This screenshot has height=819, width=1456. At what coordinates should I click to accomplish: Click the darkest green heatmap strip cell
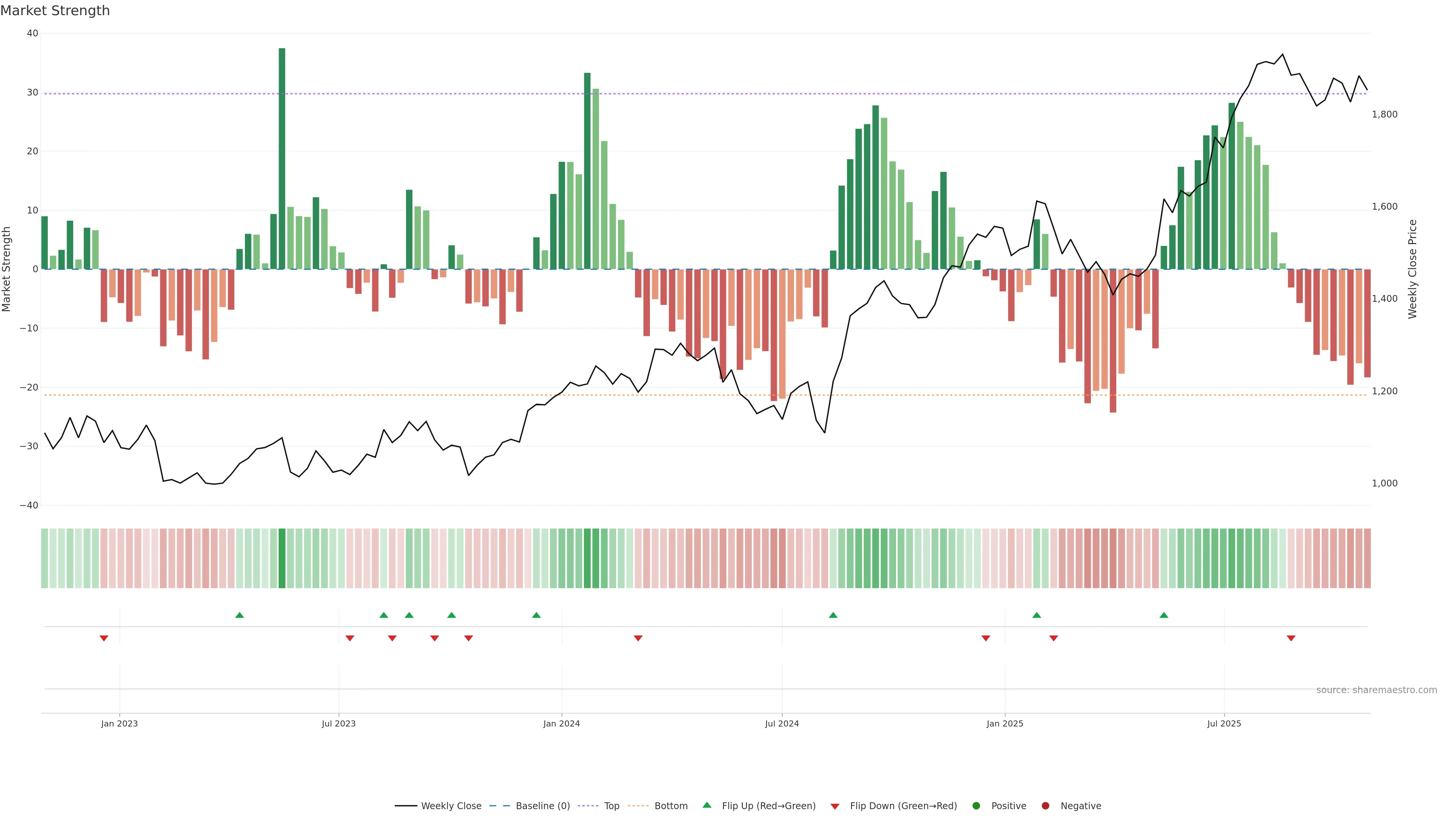coord(282,559)
